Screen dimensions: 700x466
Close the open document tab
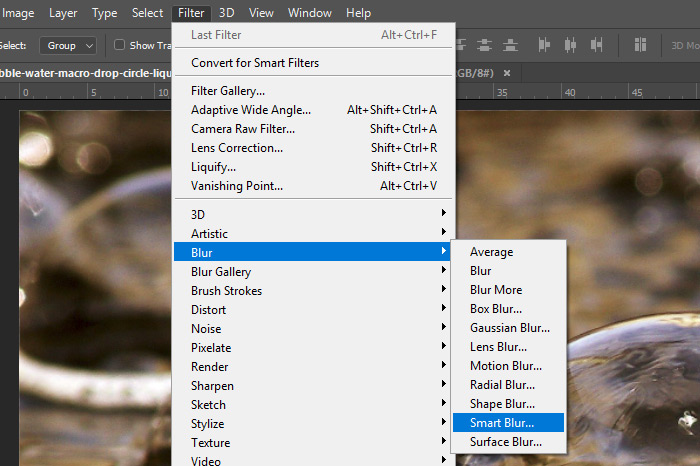(x=507, y=73)
